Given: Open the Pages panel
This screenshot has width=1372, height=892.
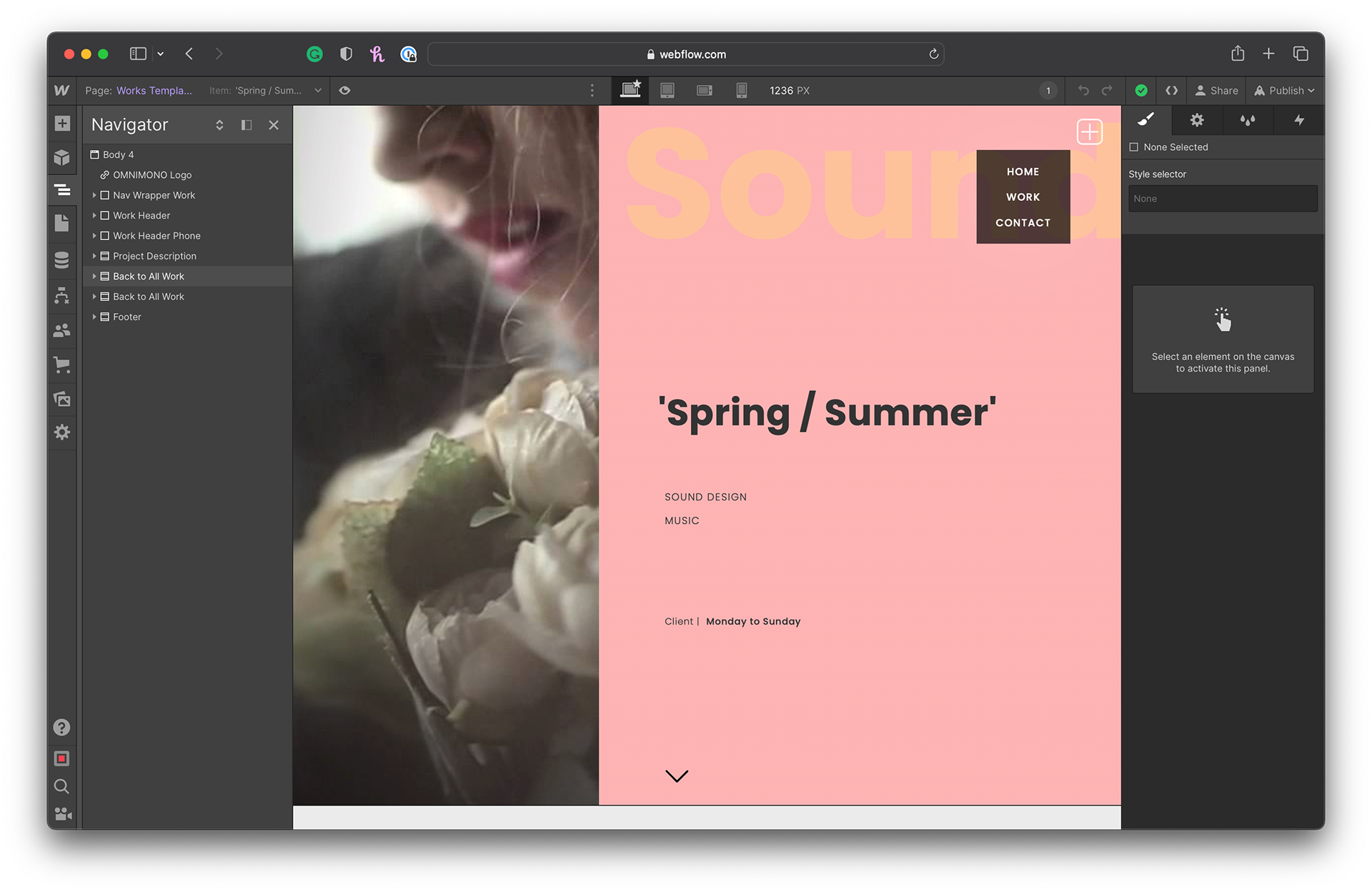Looking at the screenshot, I should [62, 223].
